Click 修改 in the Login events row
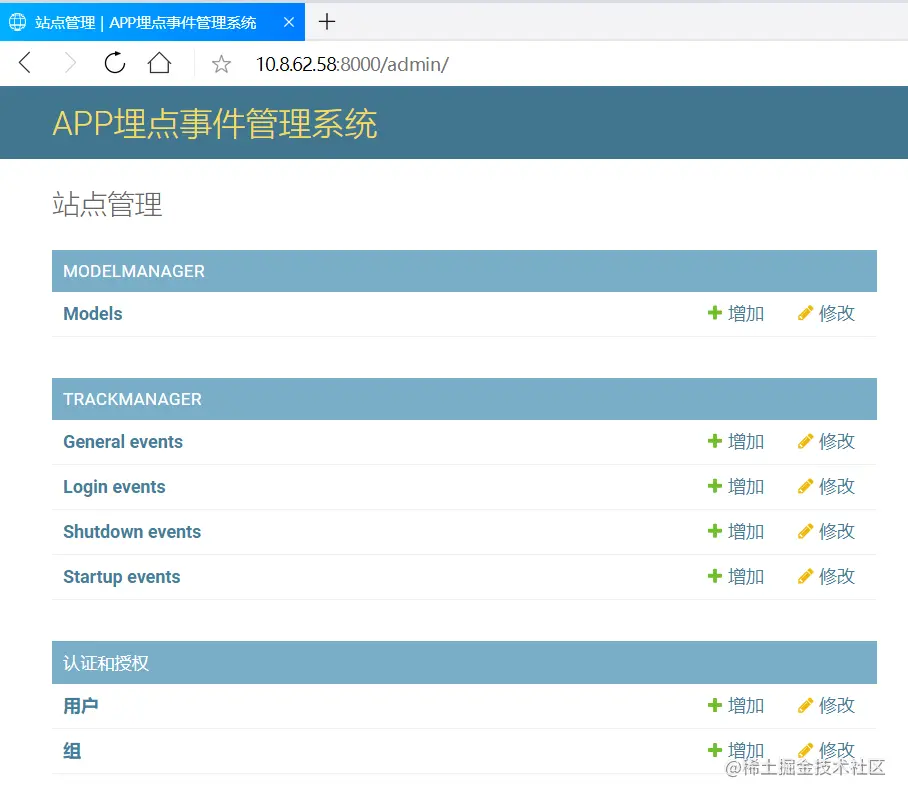 click(x=826, y=487)
